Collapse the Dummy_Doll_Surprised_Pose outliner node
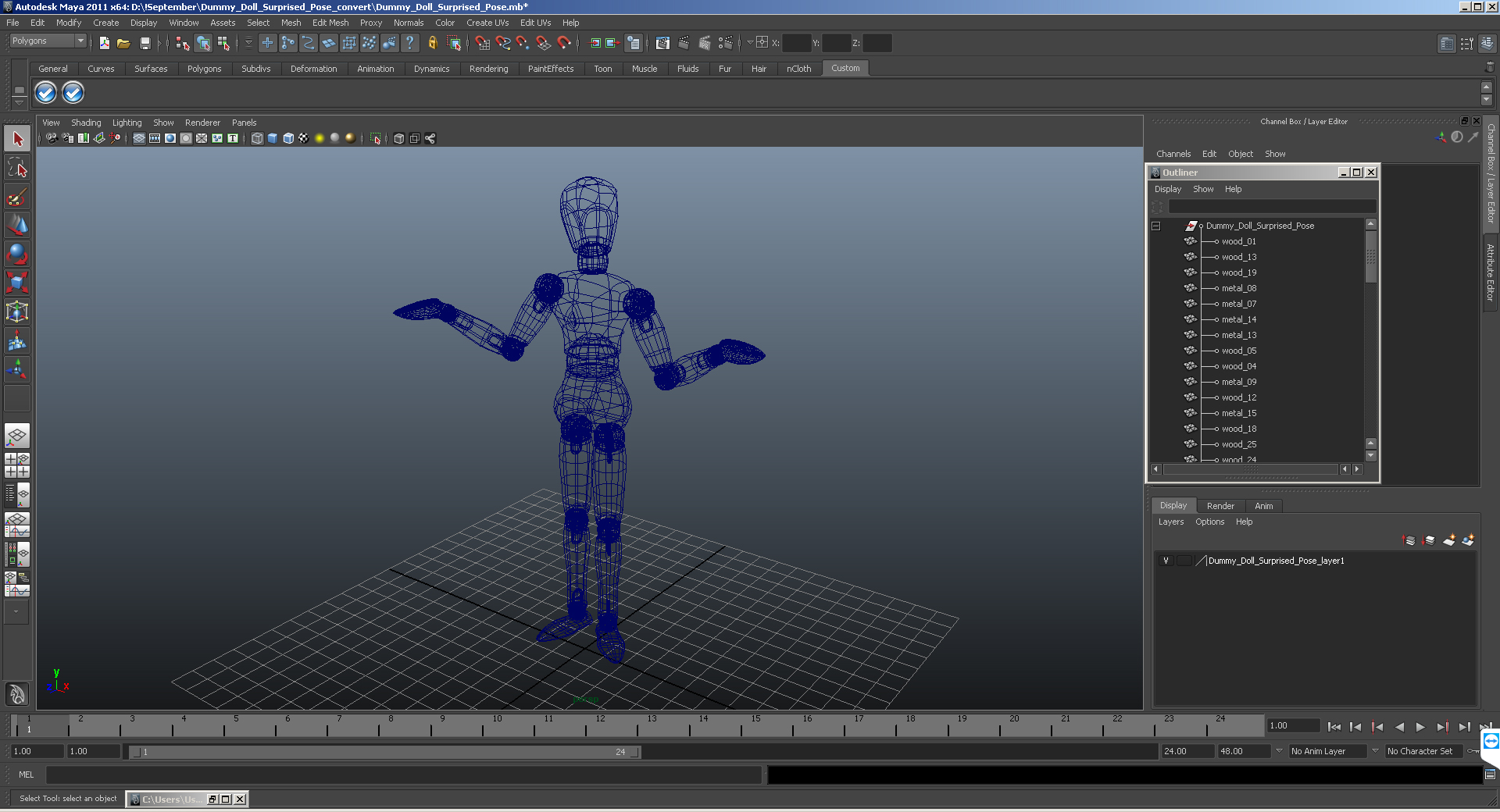 1156,226
